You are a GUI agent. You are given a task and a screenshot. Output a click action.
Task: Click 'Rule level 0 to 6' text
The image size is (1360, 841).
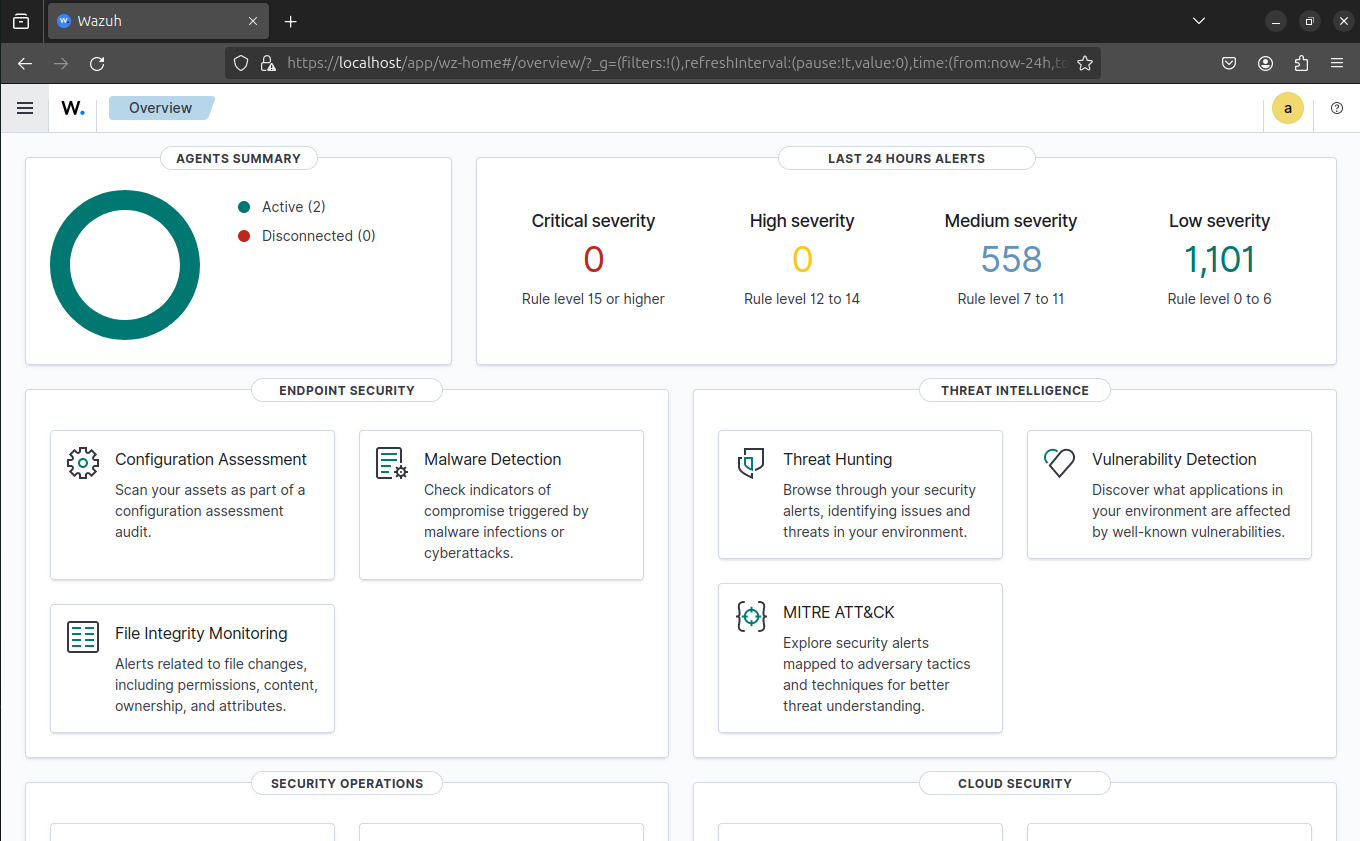[x=1219, y=299]
